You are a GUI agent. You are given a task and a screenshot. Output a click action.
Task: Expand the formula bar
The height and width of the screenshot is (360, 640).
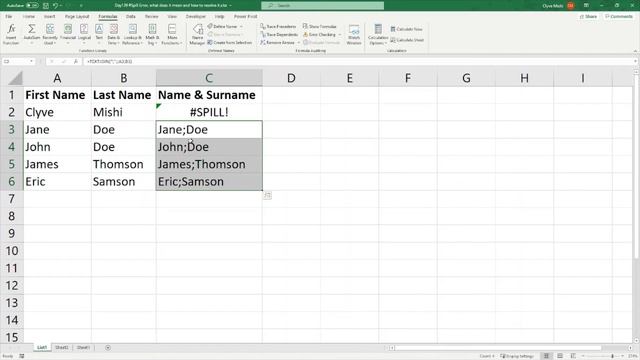(x=636, y=61)
